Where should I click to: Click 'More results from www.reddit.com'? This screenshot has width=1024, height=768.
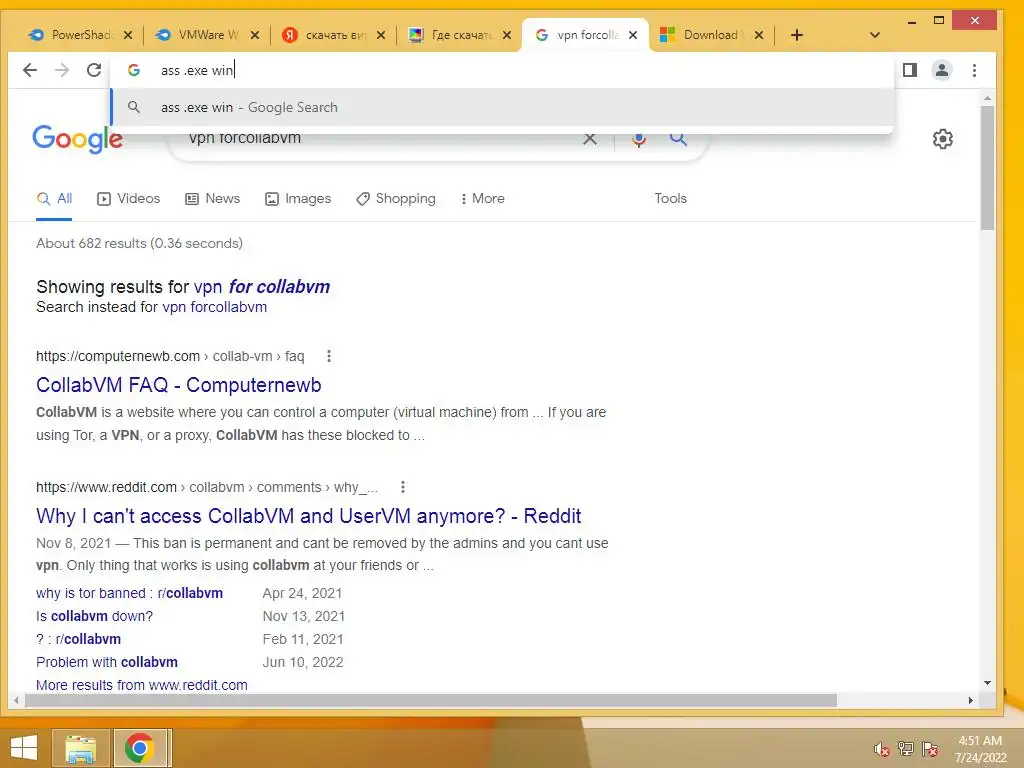tap(142, 685)
